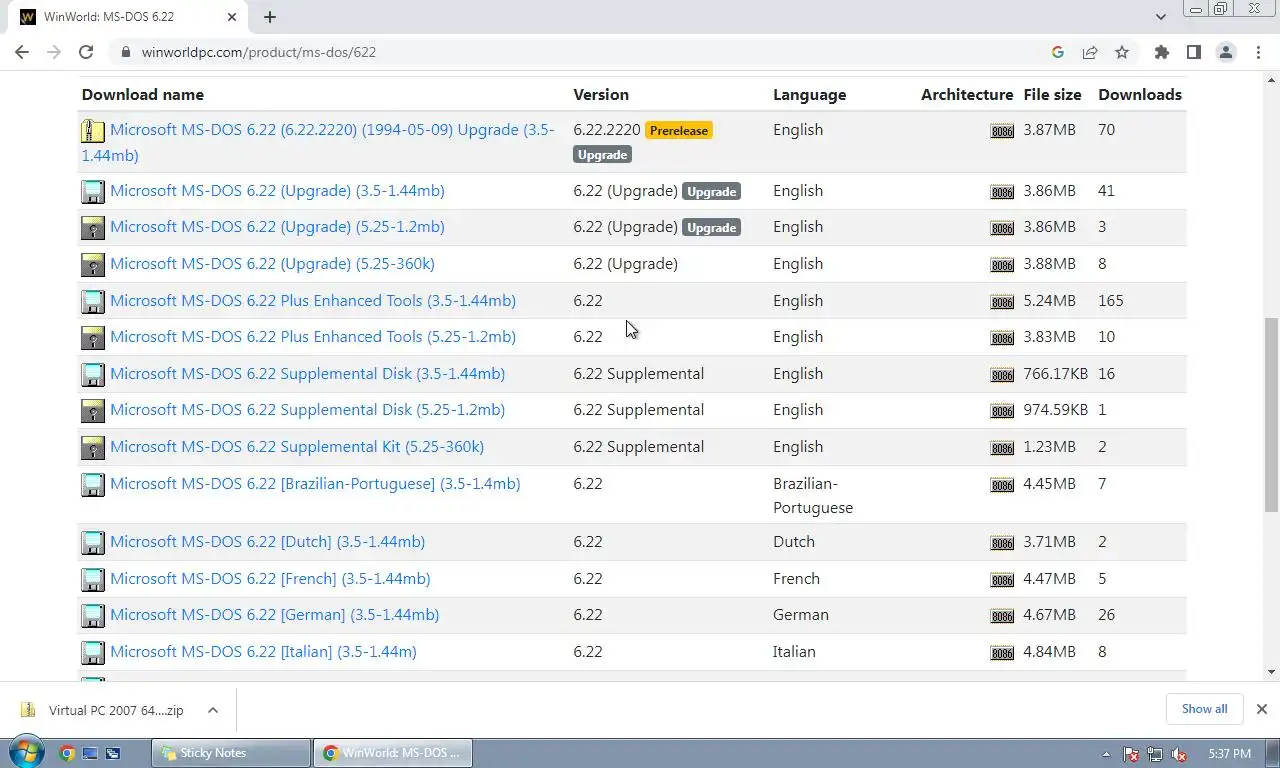Open MS-DOS 6.22 (Upgrade) (3.5-1.44mb) link
Screen dimensions: 1280x768
(x=277, y=190)
